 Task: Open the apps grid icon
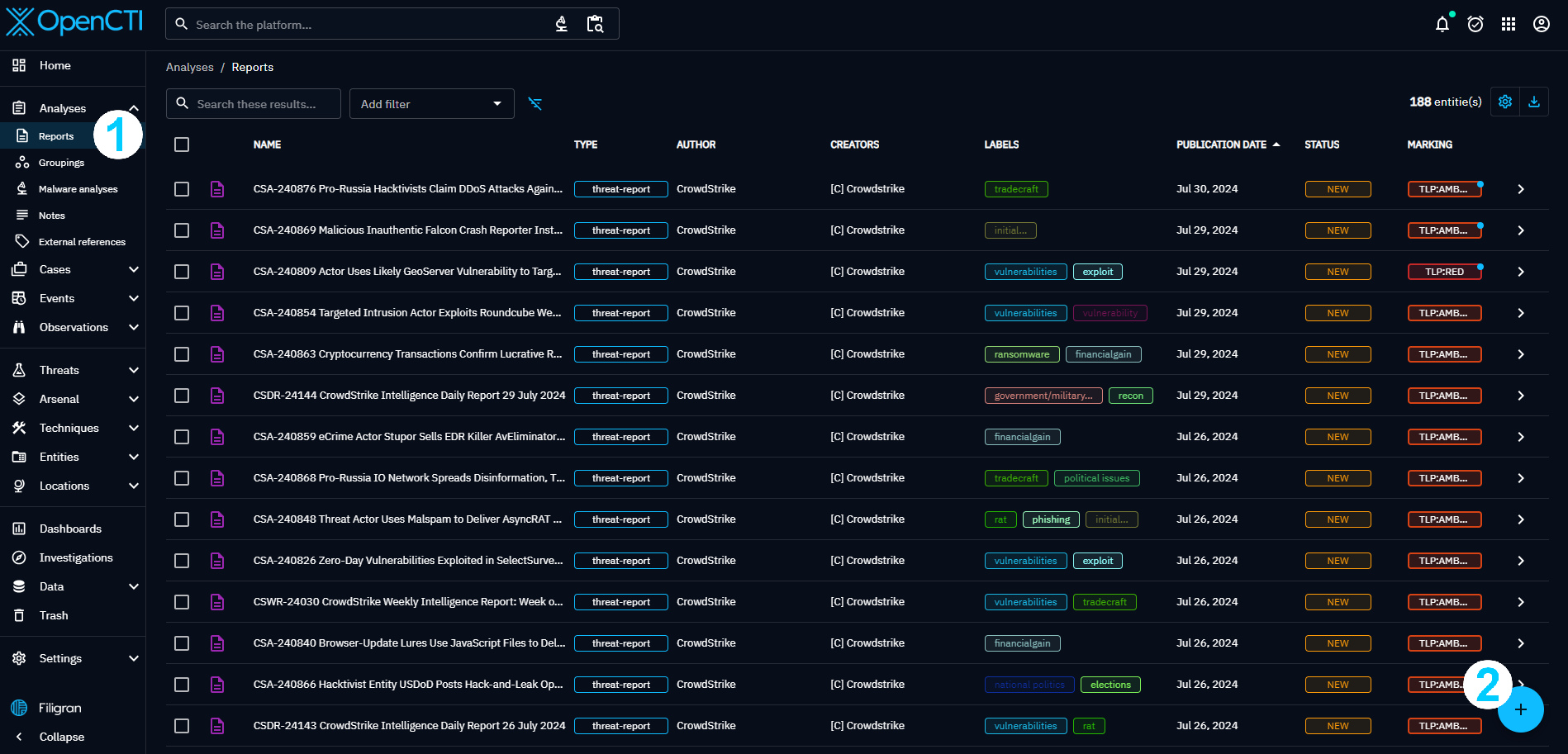coord(1508,24)
